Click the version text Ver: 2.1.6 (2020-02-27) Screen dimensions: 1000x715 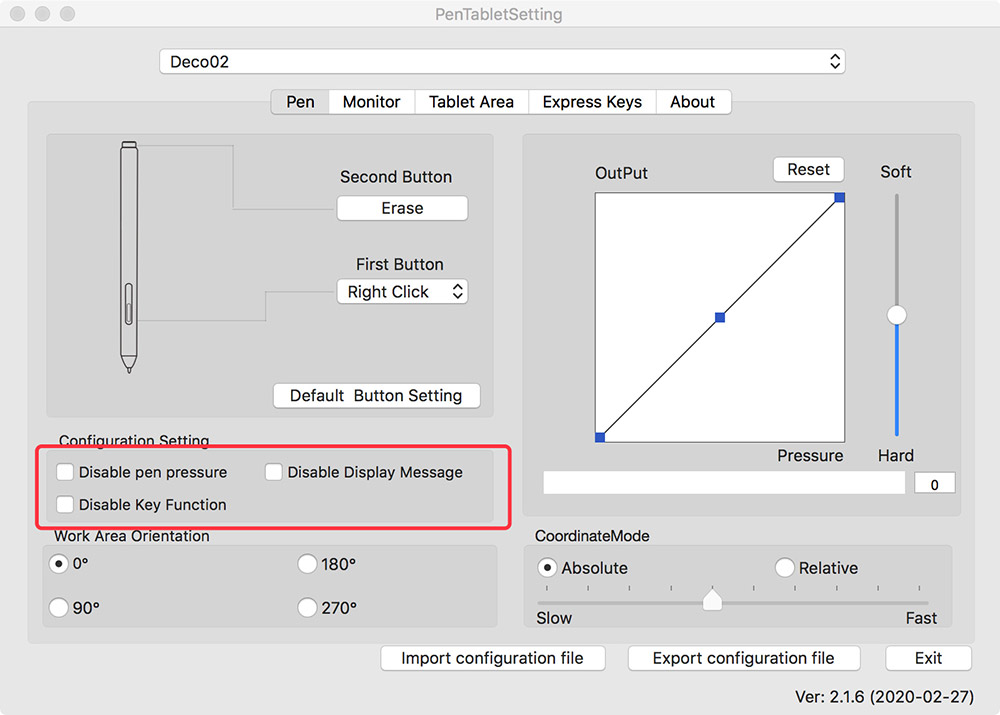(x=884, y=697)
